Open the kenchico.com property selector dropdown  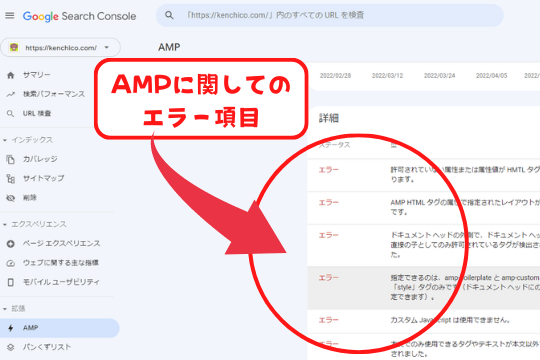(x=61, y=48)
